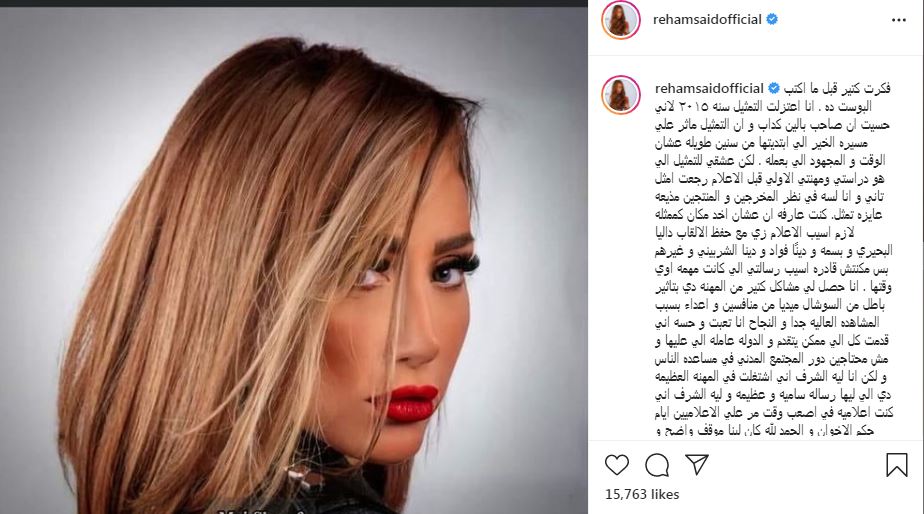Open rehamsaidofficial link in the caption
Viewport: 924px width, 514px height.
pyautogui.click(x=710, y=88)
